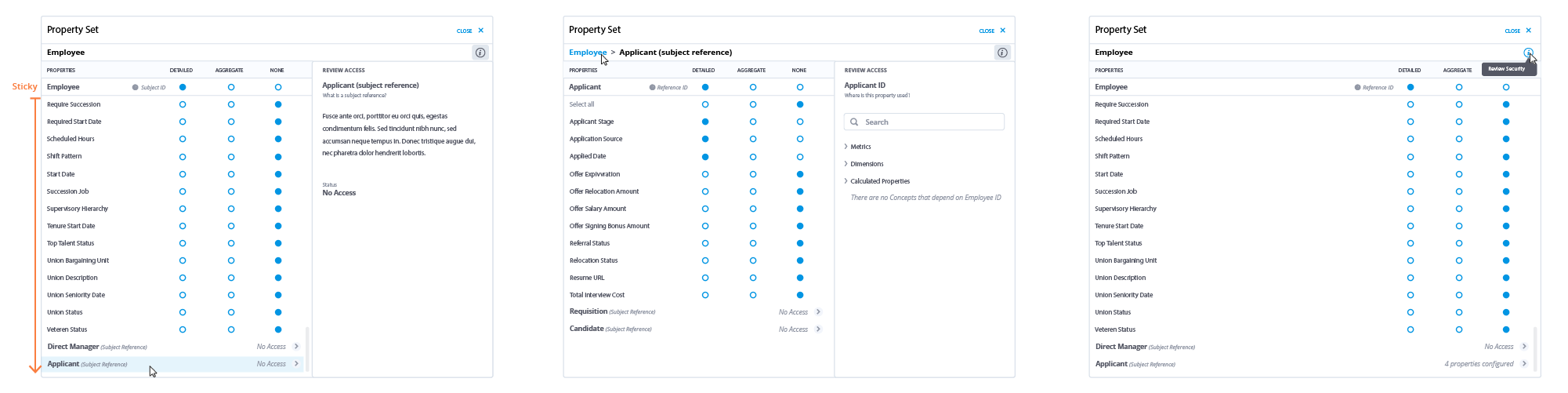Click the gray Subject ID dot icon
1568x393 pixels.
136,88
